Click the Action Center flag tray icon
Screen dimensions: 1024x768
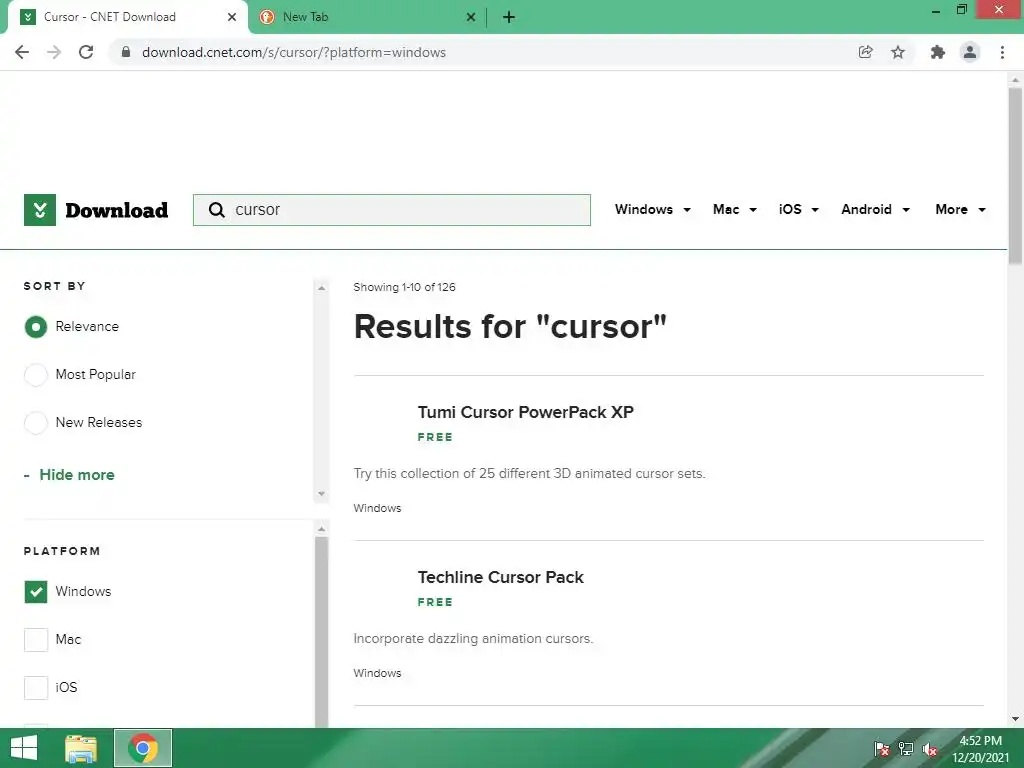(882, 749)
